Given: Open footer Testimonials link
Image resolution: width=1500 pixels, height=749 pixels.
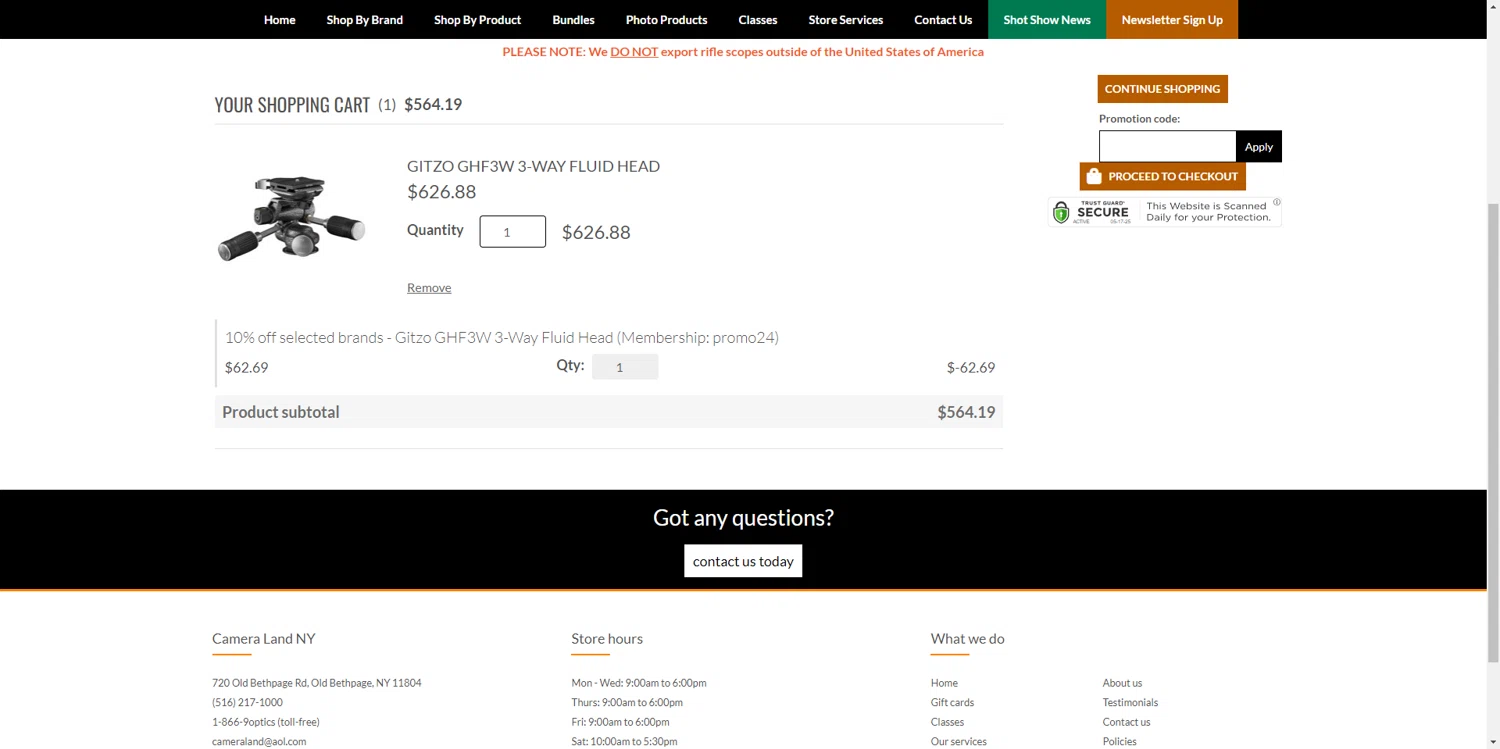Looking at the screenshot, I should [x=1130, y=702].
